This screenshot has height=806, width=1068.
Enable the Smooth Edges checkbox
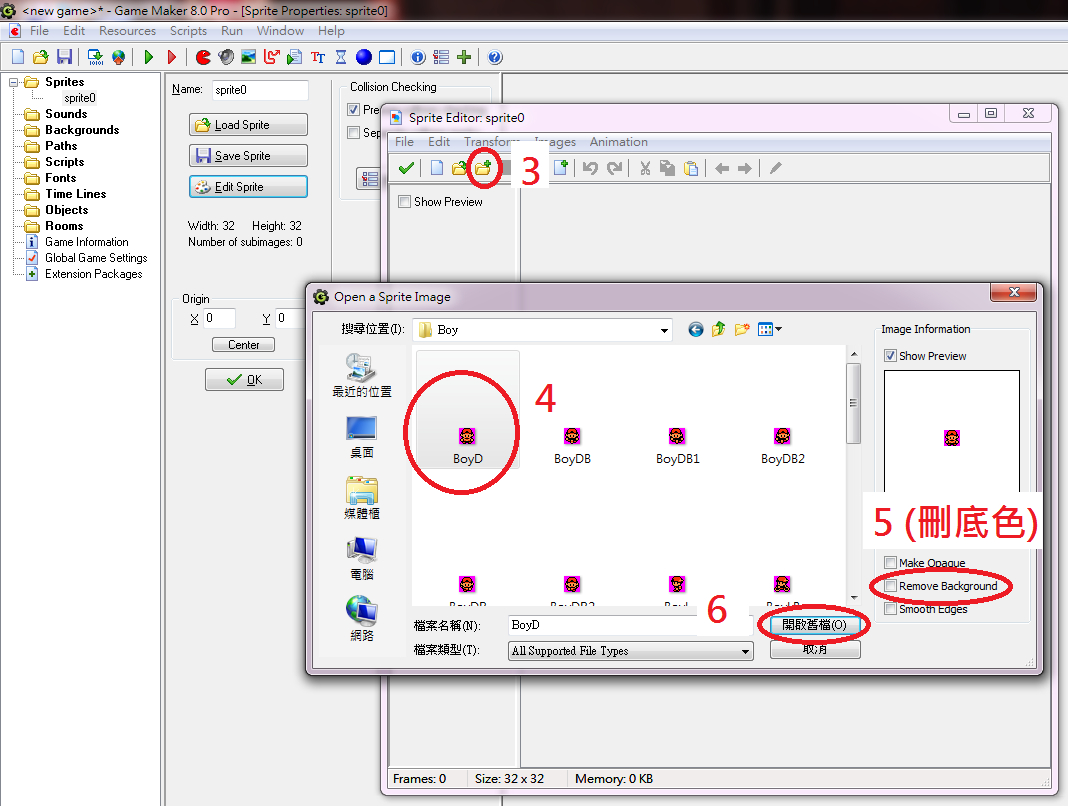890,609
